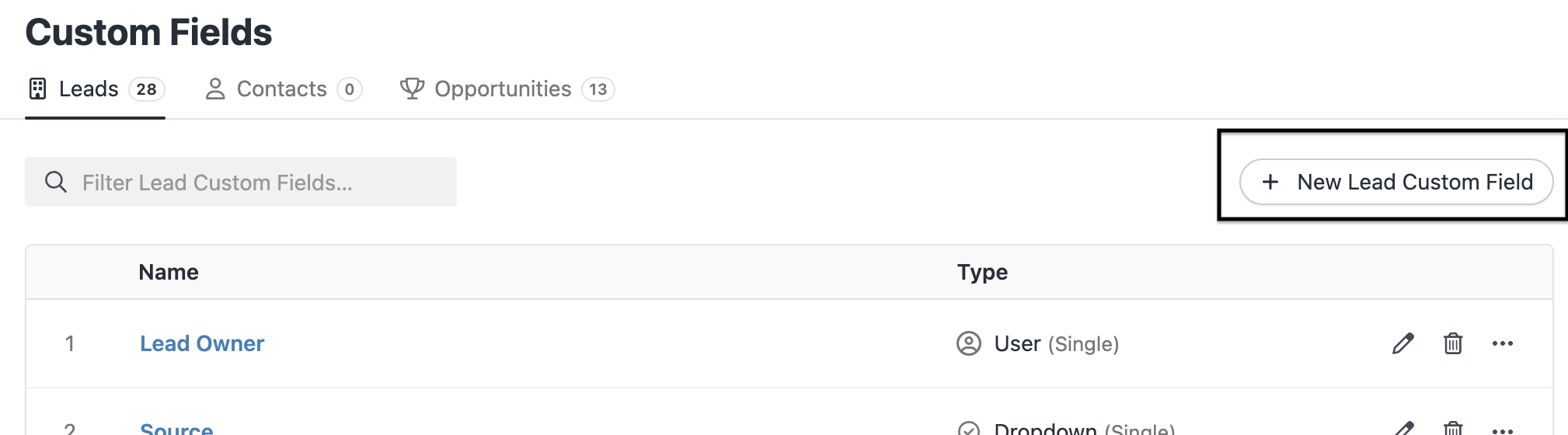Click the User type icon beside Lead Owner
The width and height of the screenshot is (1568, 435).
tap(968, 343)
